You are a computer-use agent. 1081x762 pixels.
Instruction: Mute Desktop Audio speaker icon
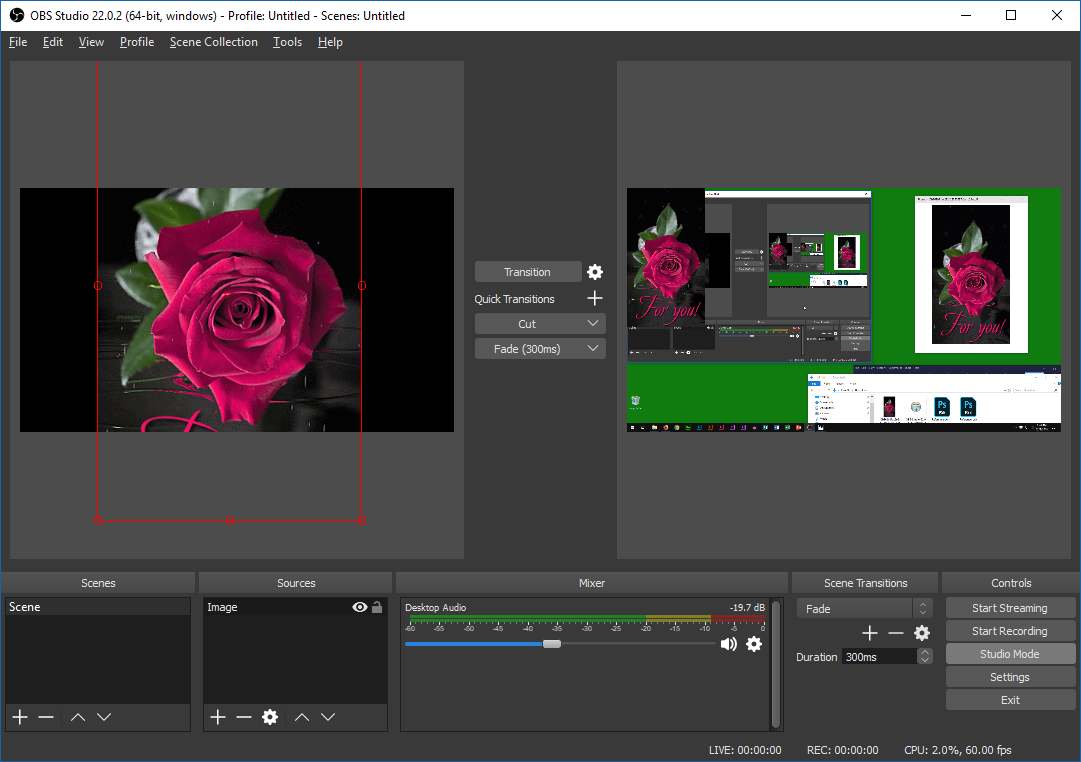pyautogui.click(x=729, y=644)
